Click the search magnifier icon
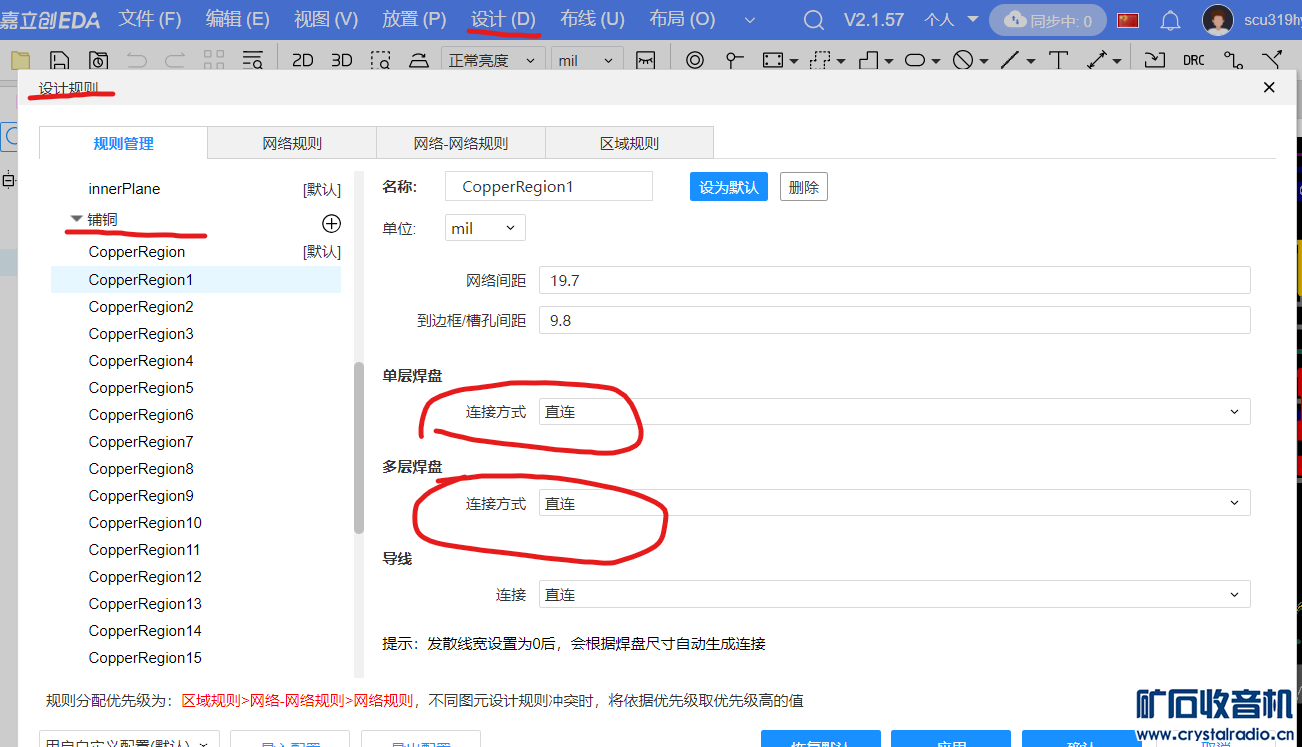The image size is (1302, 747). pyautogui.click(x=814, y=20)
